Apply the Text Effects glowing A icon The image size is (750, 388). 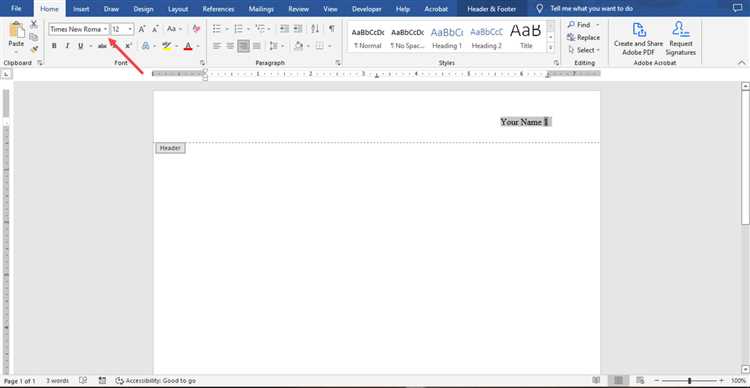tap(145, 46)
